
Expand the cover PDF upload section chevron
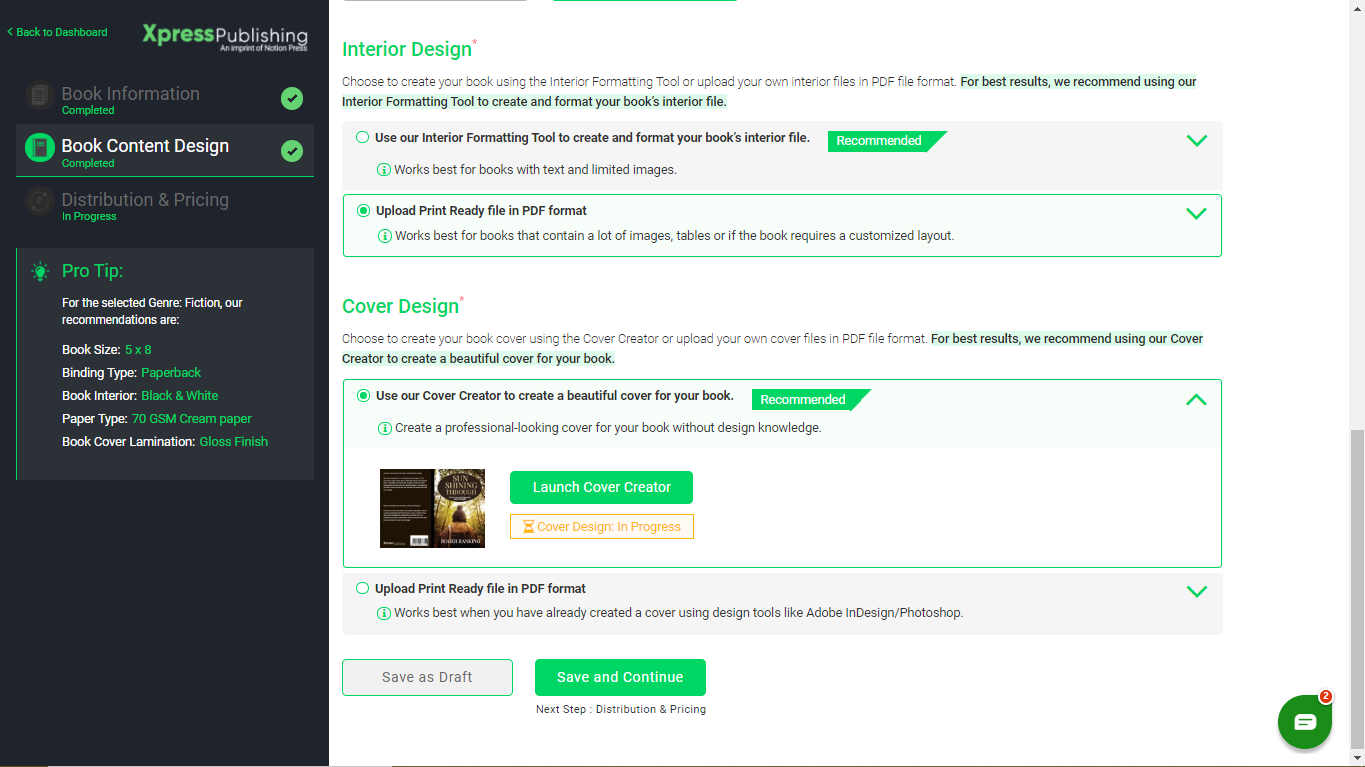click(x=1196, y=591)
